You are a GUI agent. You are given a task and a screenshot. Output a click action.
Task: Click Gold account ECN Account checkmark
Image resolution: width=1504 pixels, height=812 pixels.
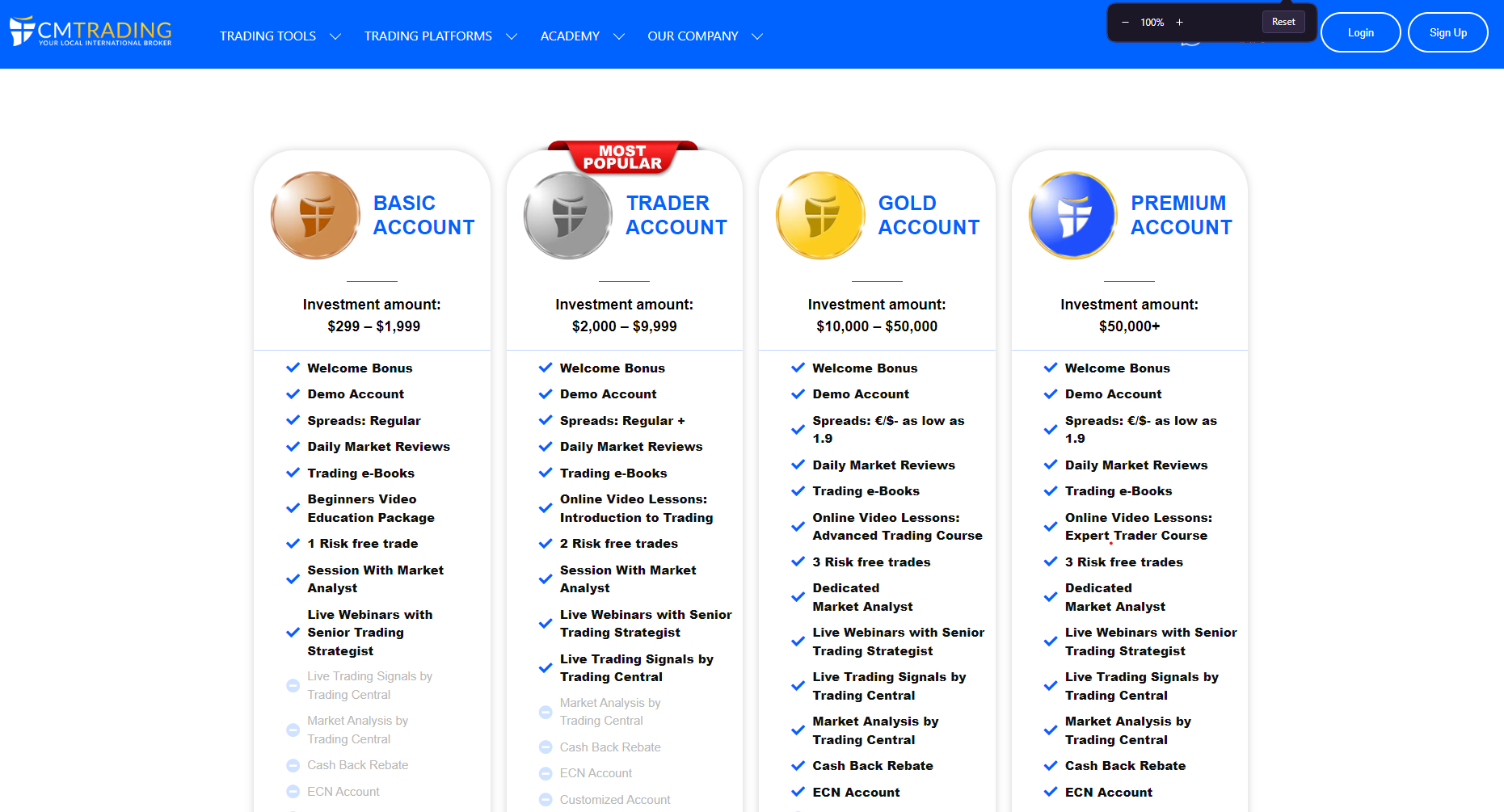click(798, 792)
